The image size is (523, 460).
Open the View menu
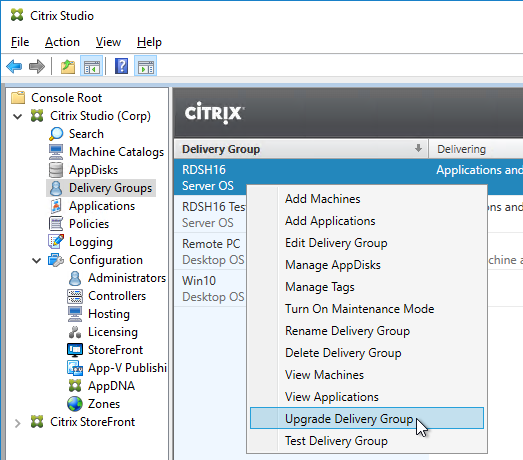[108, 42]
